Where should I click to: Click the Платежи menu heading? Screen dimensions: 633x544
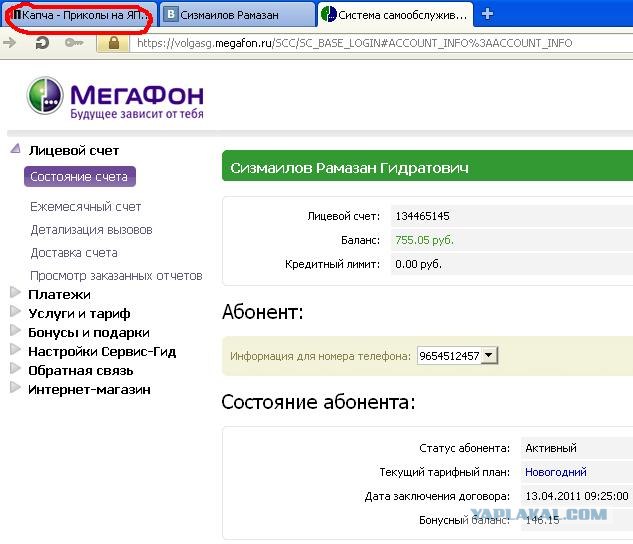[x=59, y=295]
